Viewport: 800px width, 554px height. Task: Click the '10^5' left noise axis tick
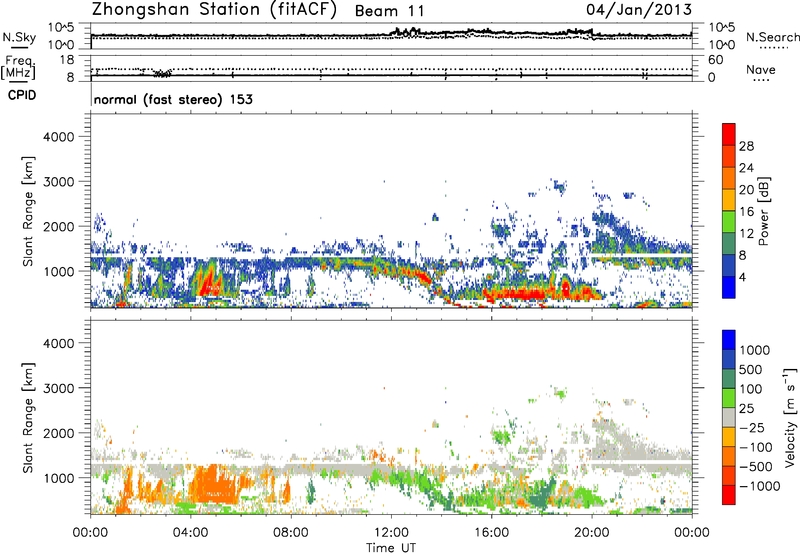tap(61, 27)
